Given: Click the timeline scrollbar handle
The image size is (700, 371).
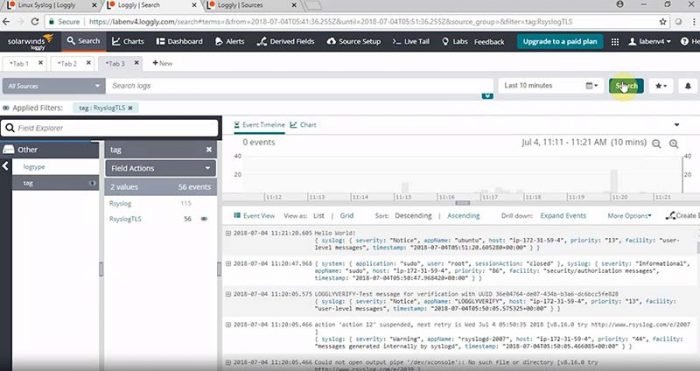Looking at the screenshot, I should [x=462, y=203].
